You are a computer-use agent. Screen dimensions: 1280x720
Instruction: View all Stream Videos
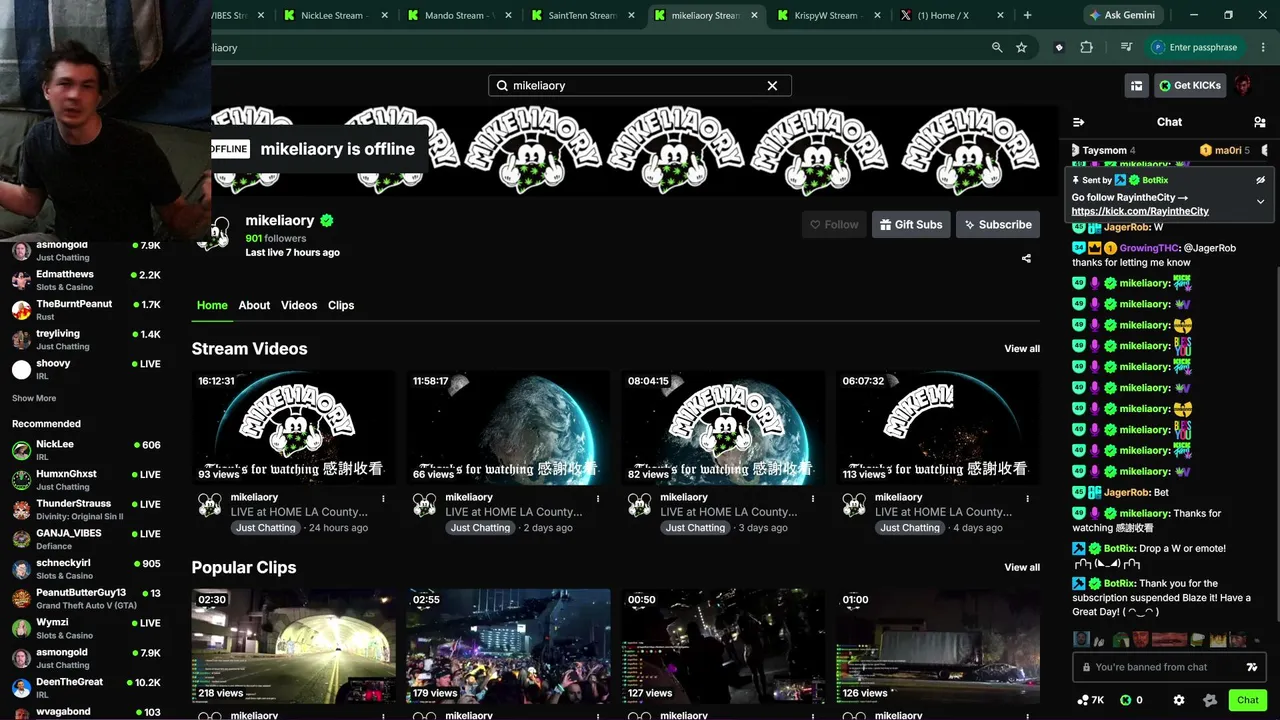tap(1022, 349)
